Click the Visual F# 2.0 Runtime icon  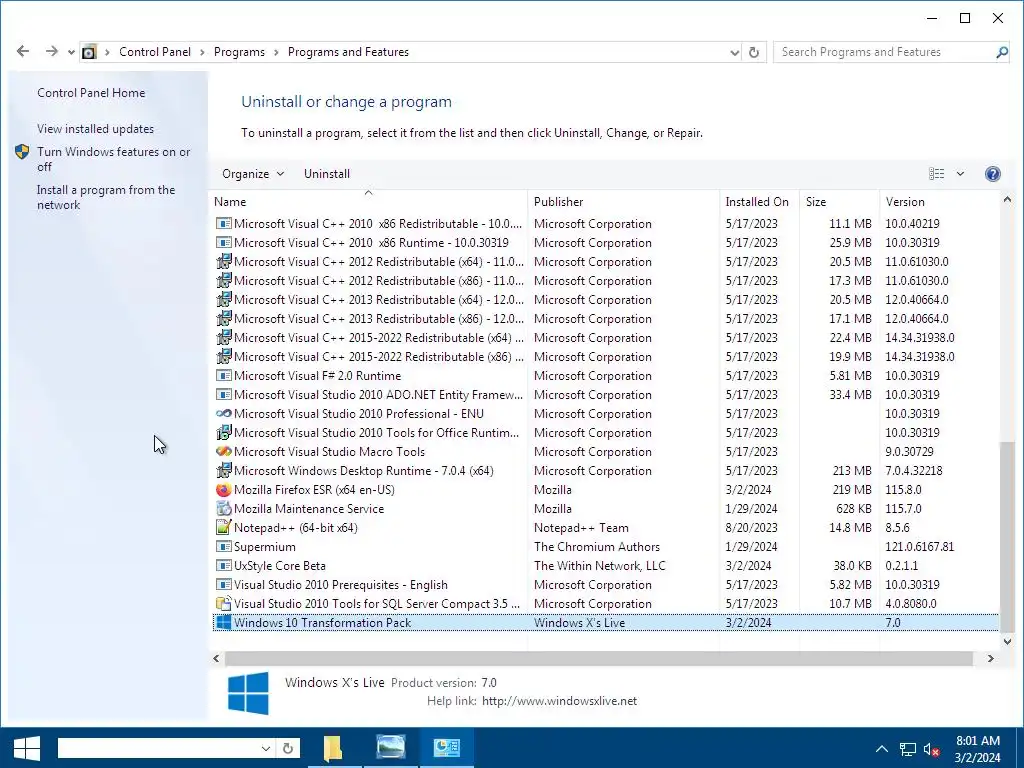(223, 376)
